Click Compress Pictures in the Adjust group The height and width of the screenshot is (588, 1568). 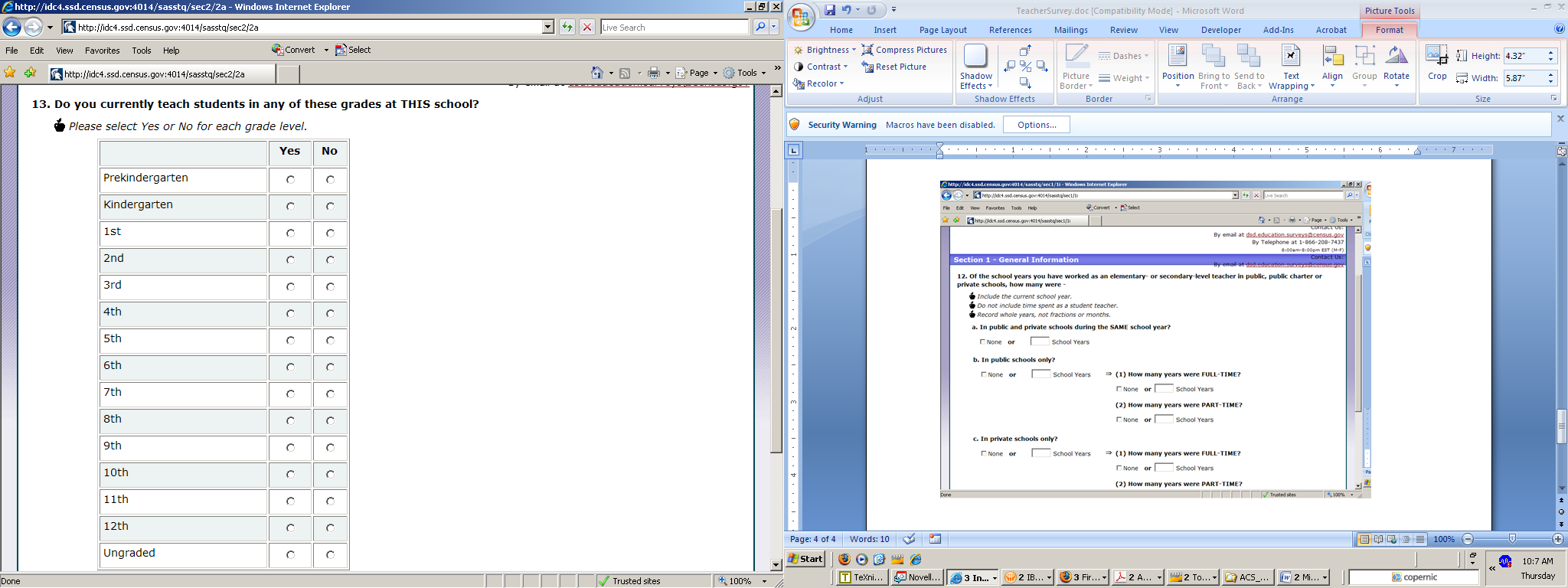click(904, 50)
